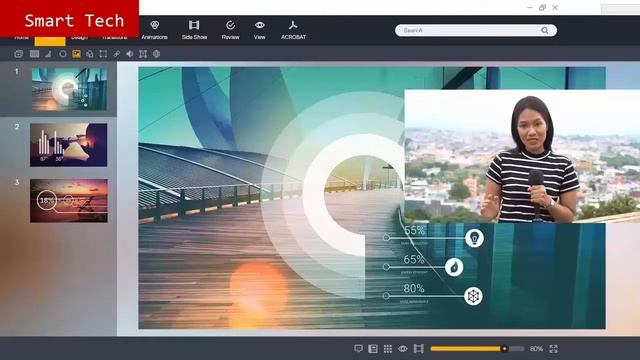The image size is (640, 360).
Task: Switch to slide sorter grid view
Action: coord(388,349)
